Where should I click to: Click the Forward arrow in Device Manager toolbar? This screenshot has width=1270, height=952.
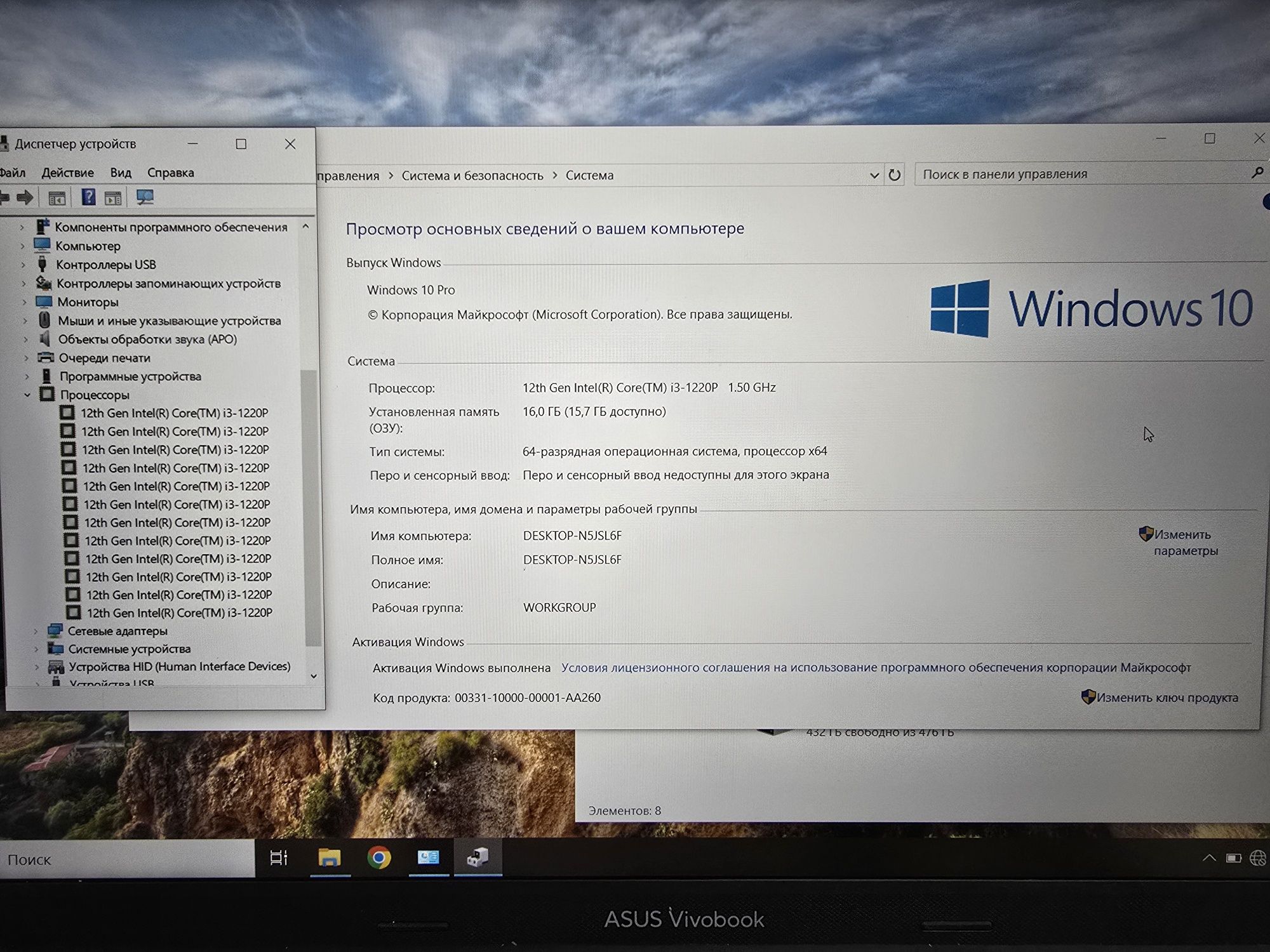[x=25, y=197]
